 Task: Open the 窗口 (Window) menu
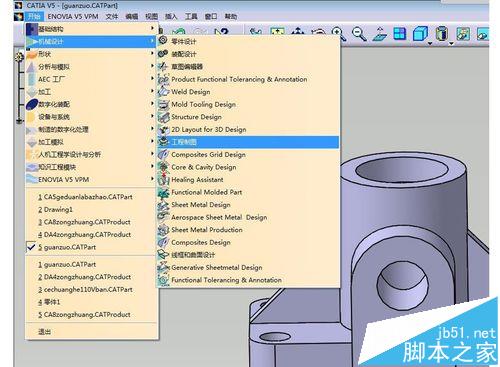pos(211,16)
